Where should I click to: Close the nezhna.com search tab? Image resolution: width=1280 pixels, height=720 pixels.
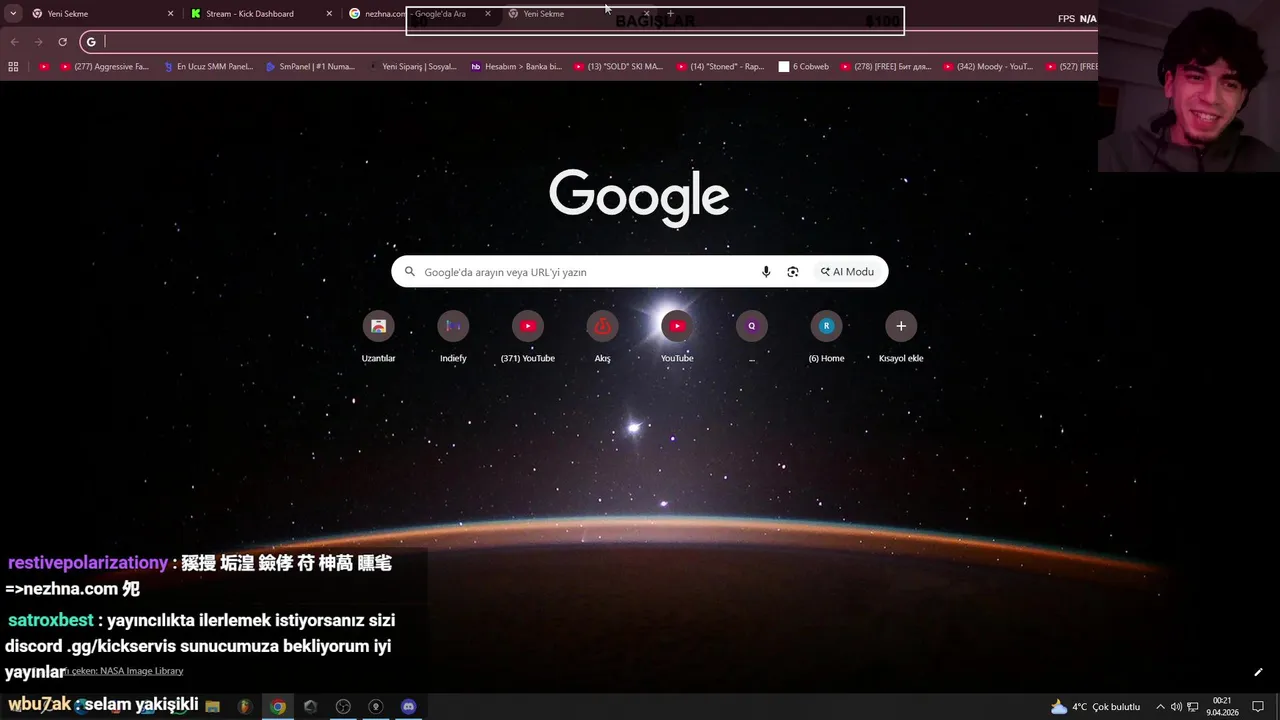click(x=488, y=14)
